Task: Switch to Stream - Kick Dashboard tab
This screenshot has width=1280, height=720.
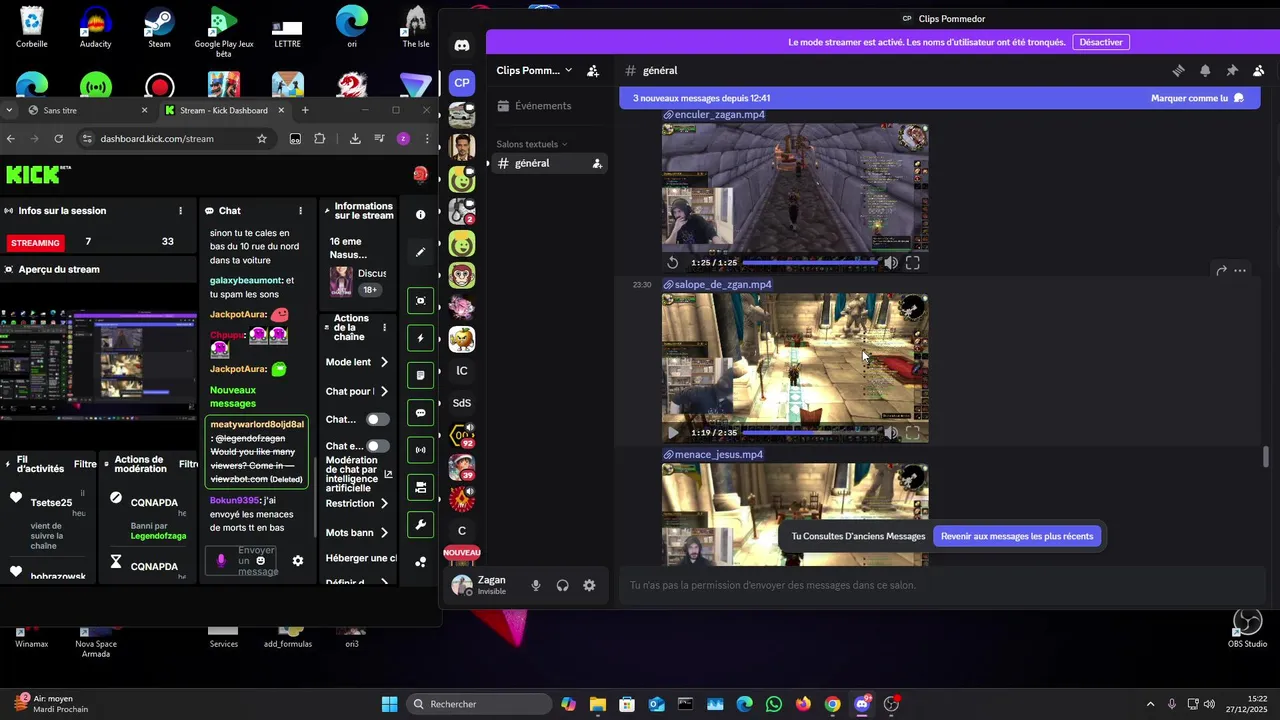Action: [x=224, y=110]
